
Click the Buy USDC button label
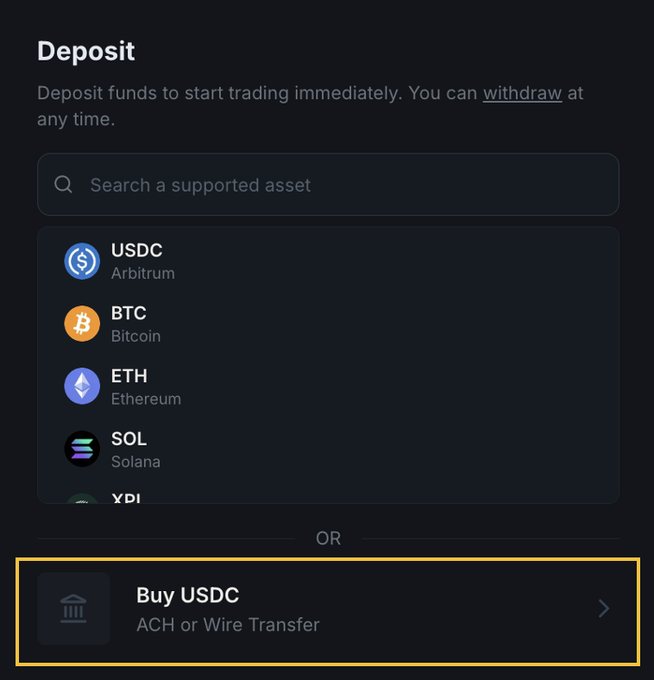point(188,596)
